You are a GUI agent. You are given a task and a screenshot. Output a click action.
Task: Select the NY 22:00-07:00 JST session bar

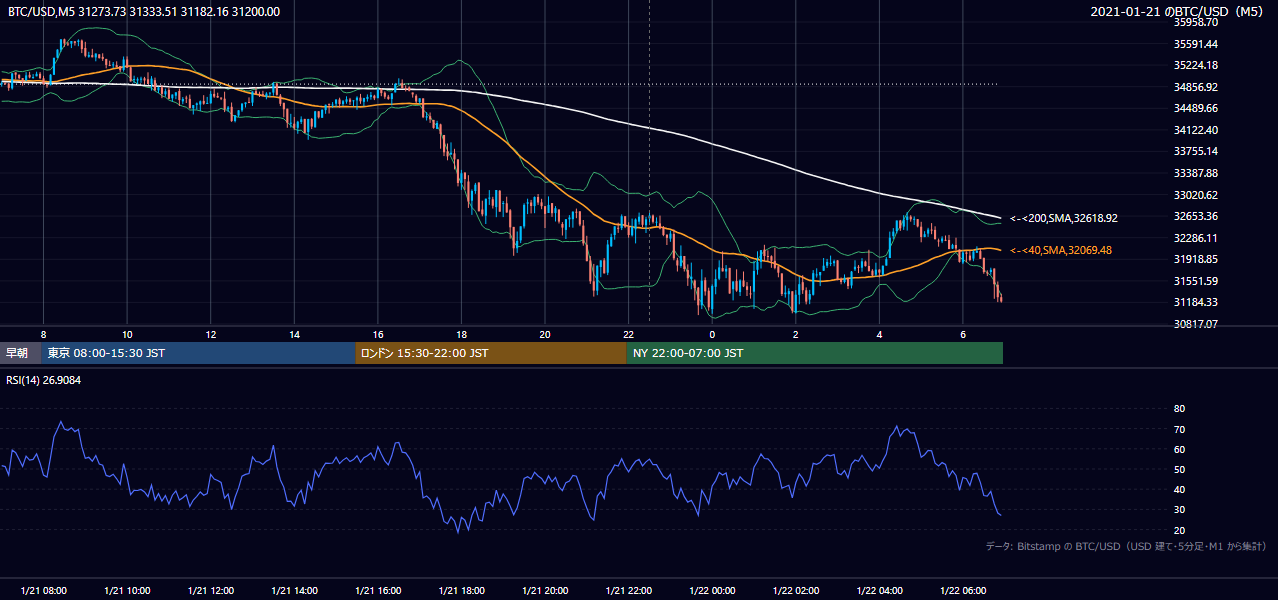click(815, 353)
